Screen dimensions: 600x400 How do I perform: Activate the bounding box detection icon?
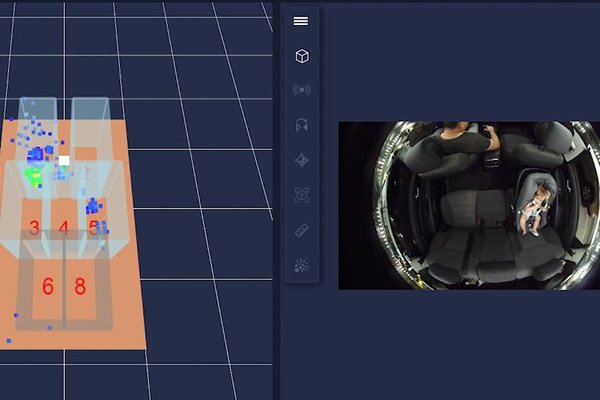pos(301,195)
